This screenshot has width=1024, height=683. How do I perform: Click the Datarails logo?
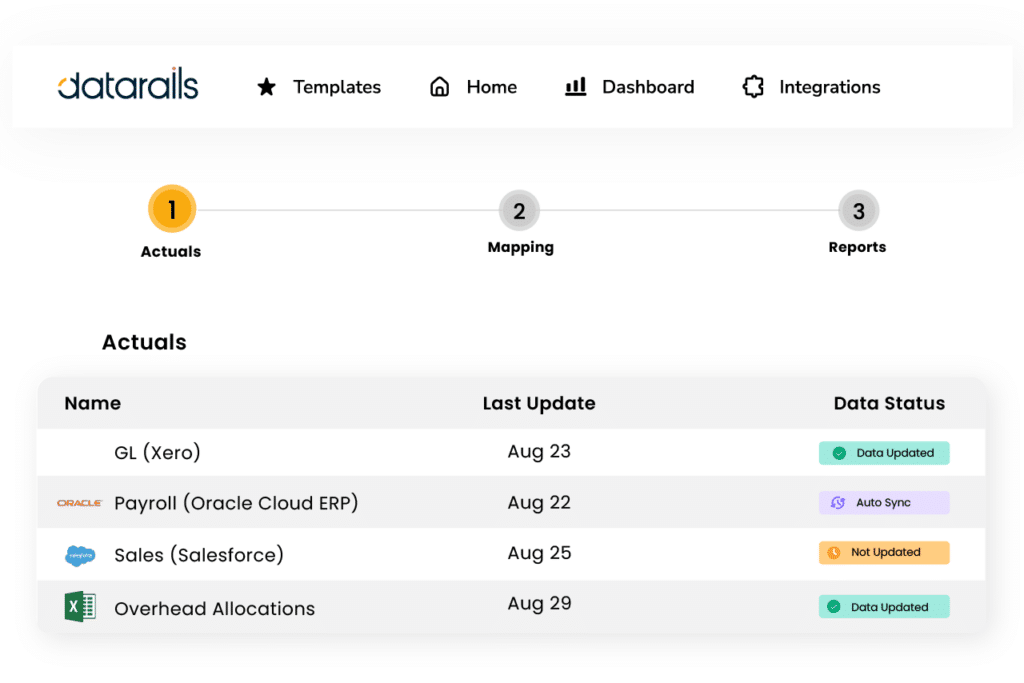[128, 86]
